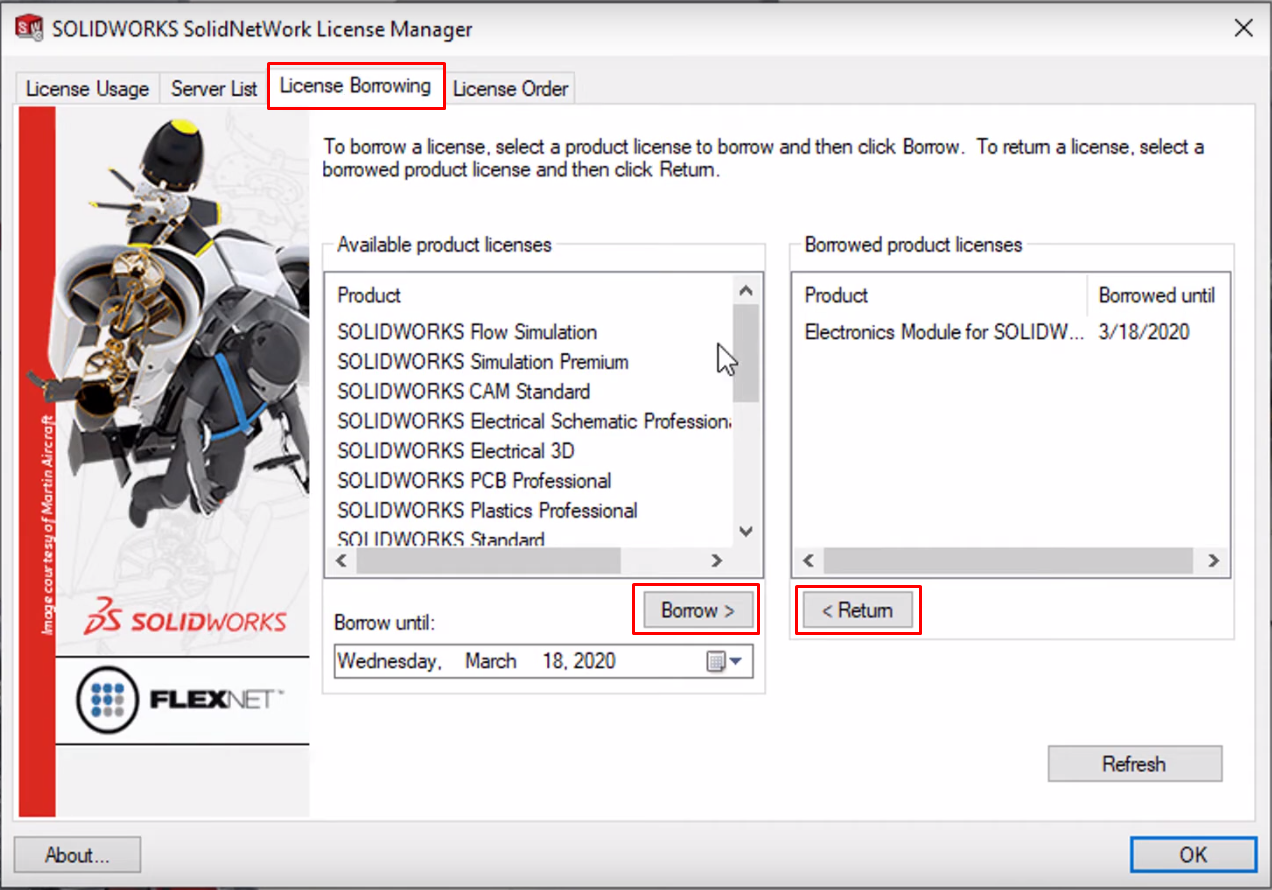Click the month March in Borrow until field

491,661
